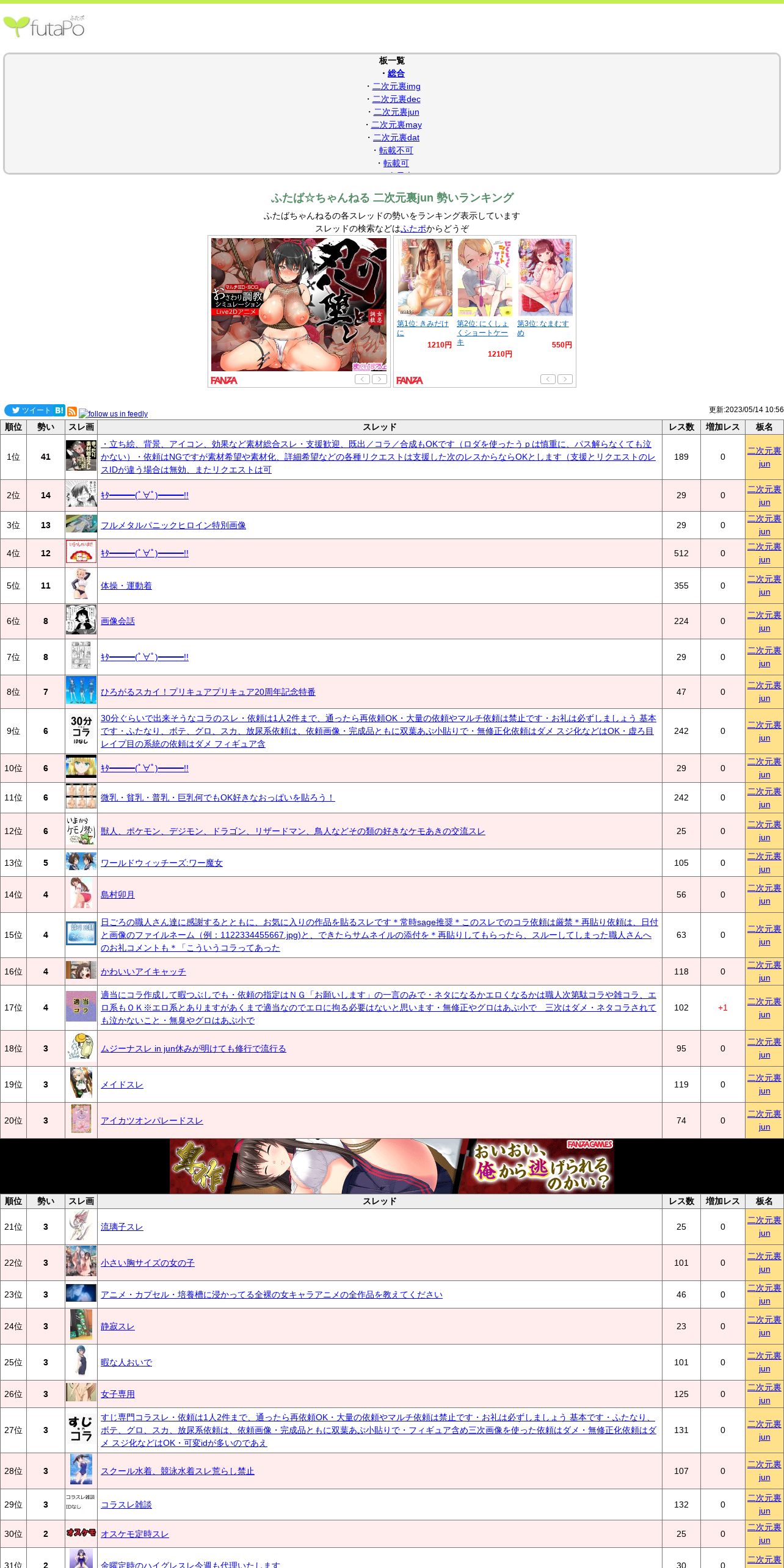
Task: Open ひろがるスカイ！プリキュア 20周年記念特番 thread
Action: pyautogui.click(x=208, y=692)
